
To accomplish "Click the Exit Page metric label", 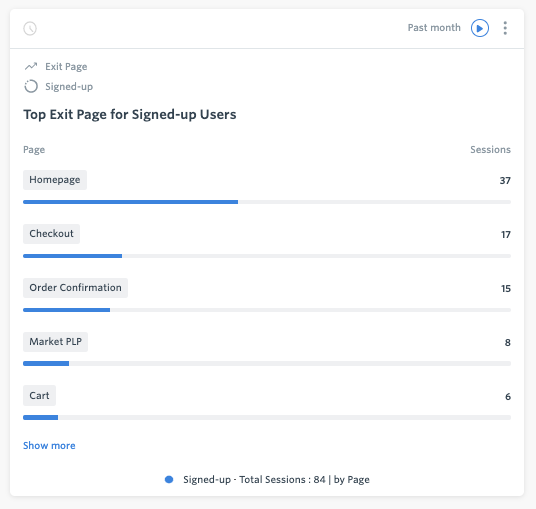I will [x=66, y=67].
